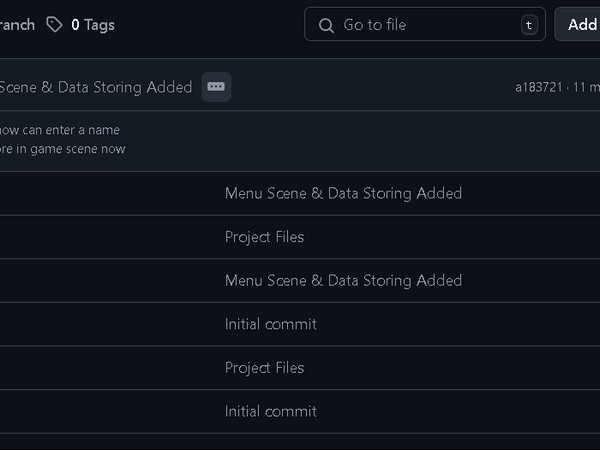The image size is (600, 450).
Task: Click description line ending 'in game scene now'
Action: (x=63, y=149)
